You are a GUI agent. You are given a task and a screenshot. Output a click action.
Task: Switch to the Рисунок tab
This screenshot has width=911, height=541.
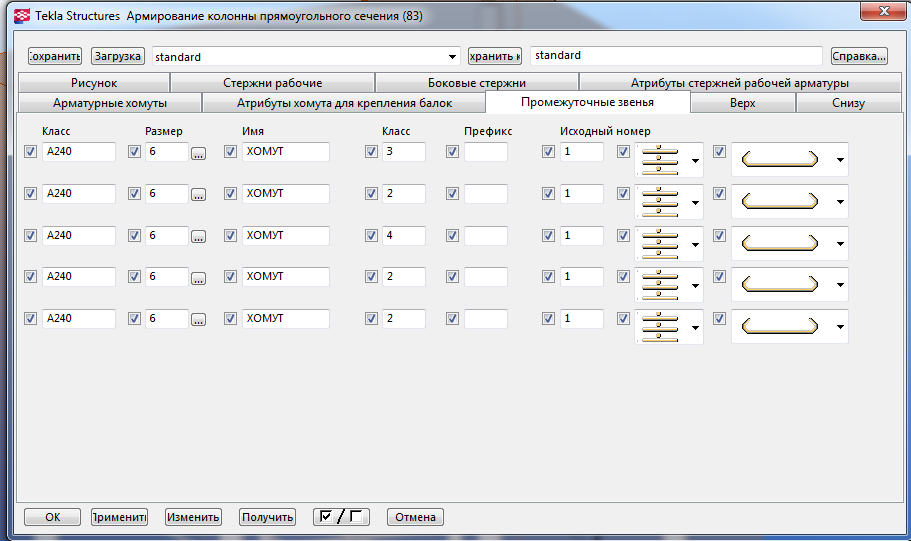(94, 83)
